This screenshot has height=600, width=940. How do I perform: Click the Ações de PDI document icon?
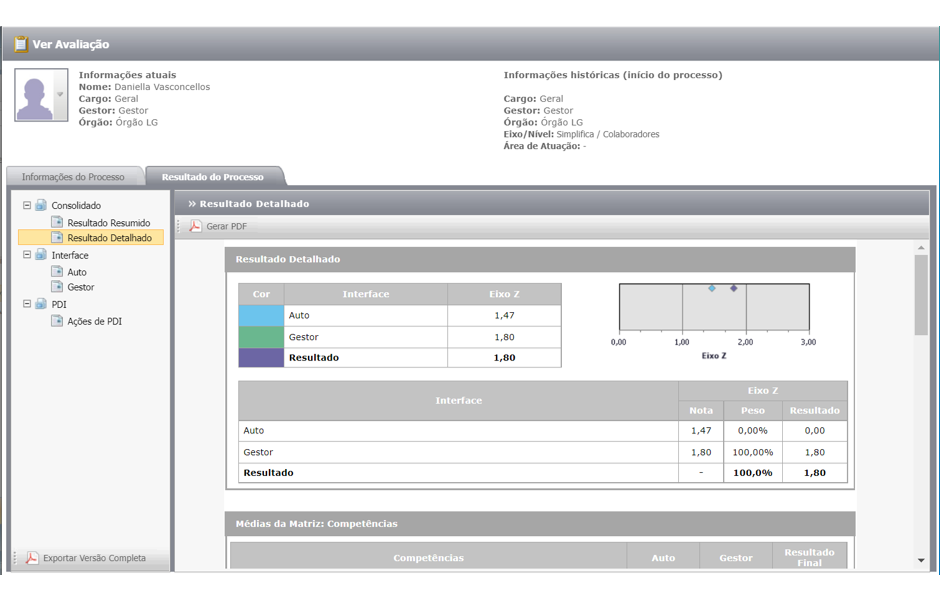(57, 321)
